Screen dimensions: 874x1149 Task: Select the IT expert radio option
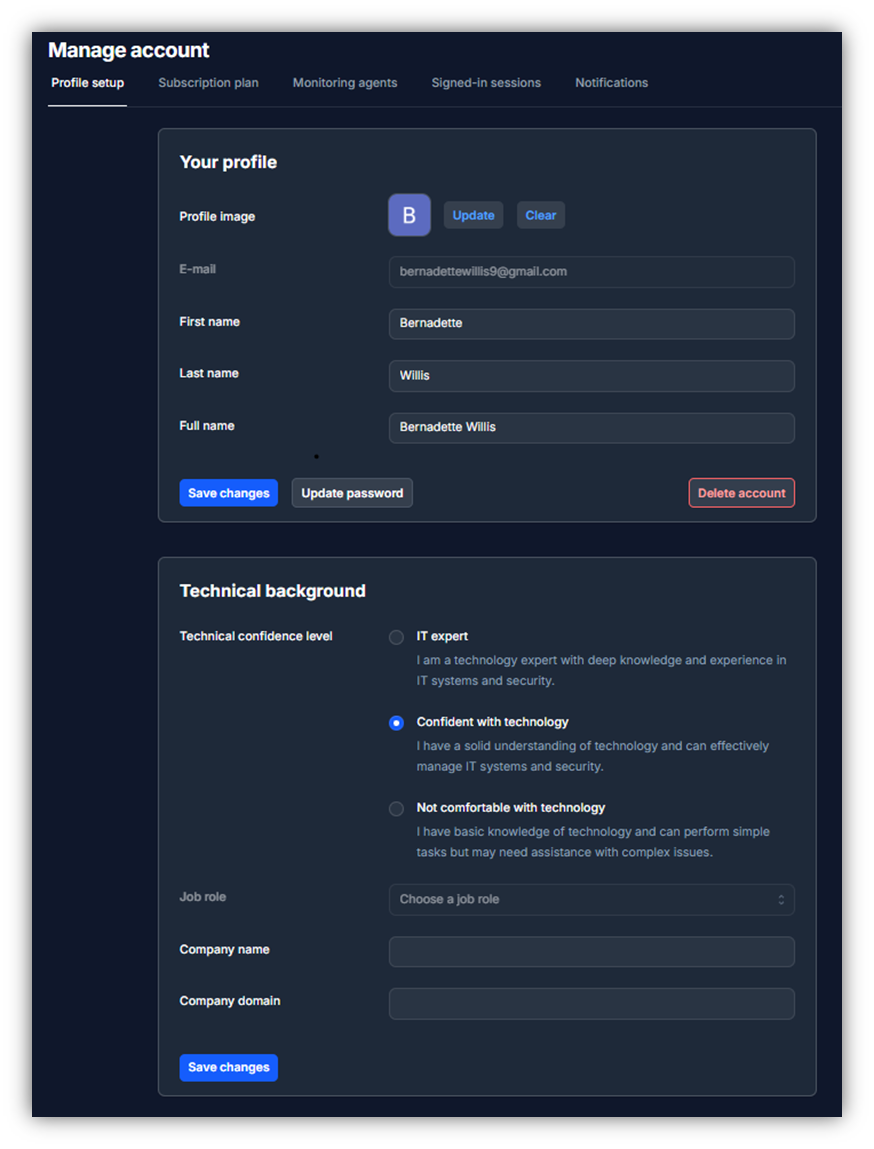point(397,637)
